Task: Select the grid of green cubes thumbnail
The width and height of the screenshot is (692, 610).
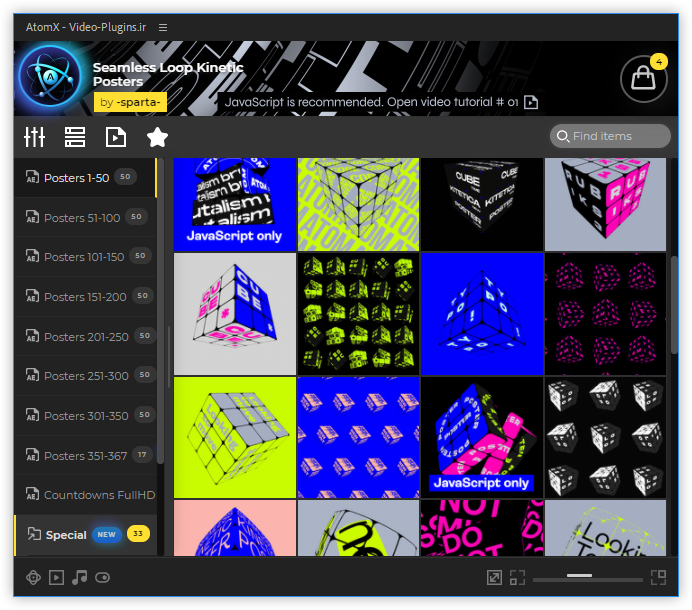Action: pyautogui.click(x=358, y=314)
